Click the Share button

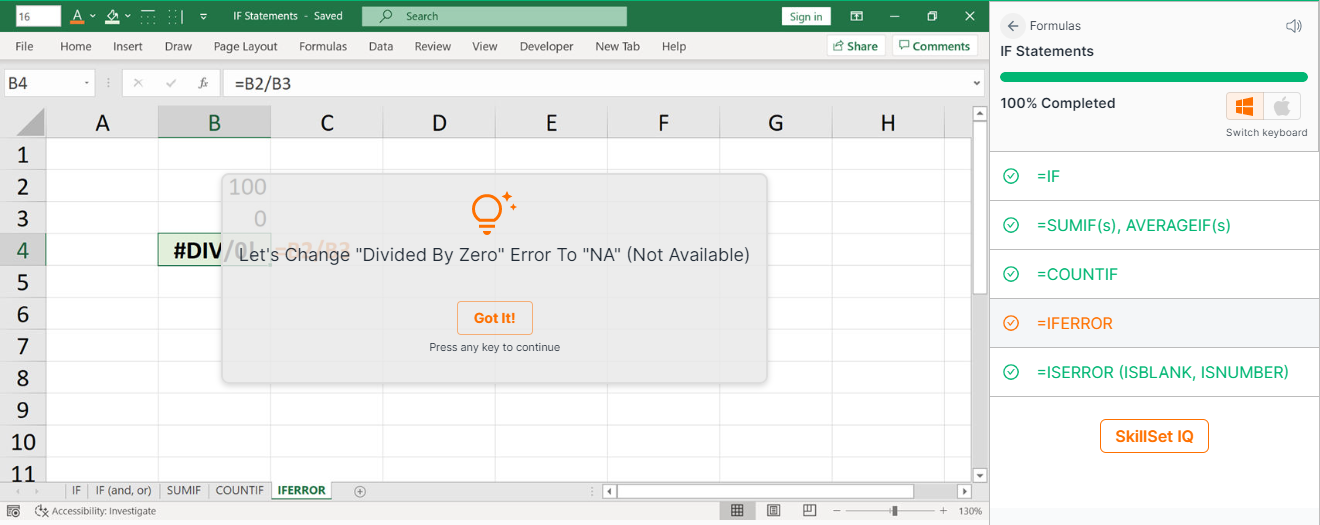click(x=854, y=46)
